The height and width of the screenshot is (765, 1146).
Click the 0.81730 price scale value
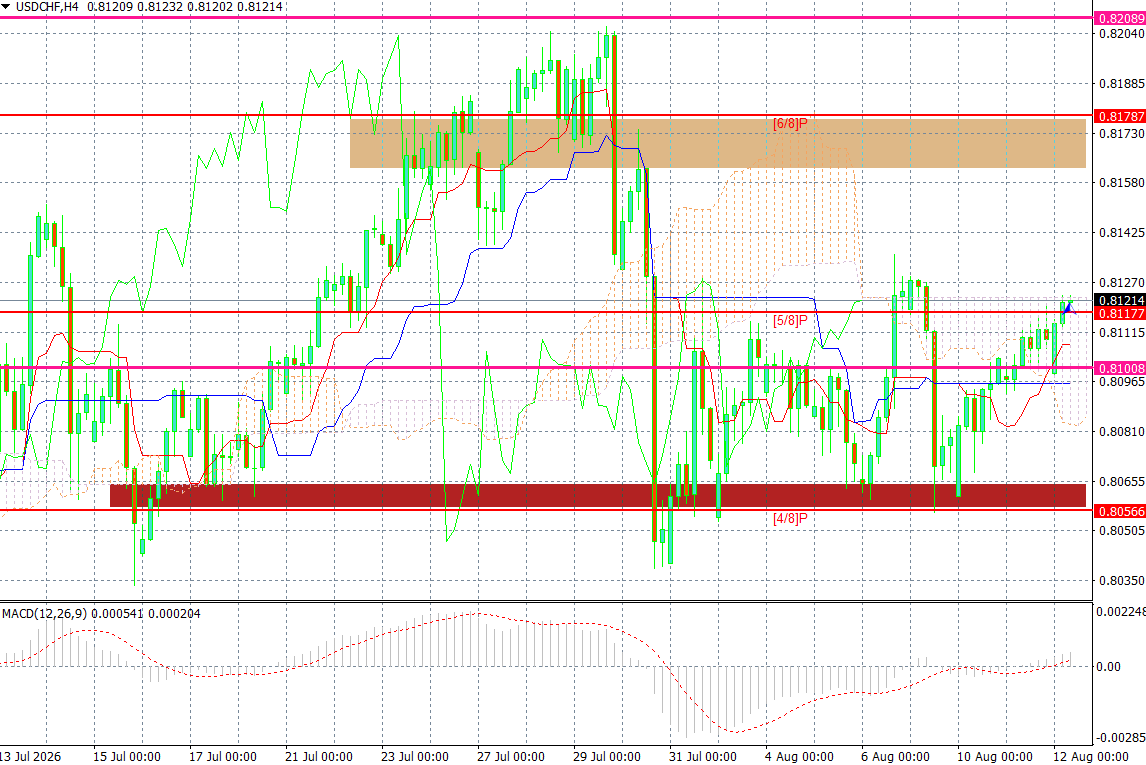pos(1122,134)
